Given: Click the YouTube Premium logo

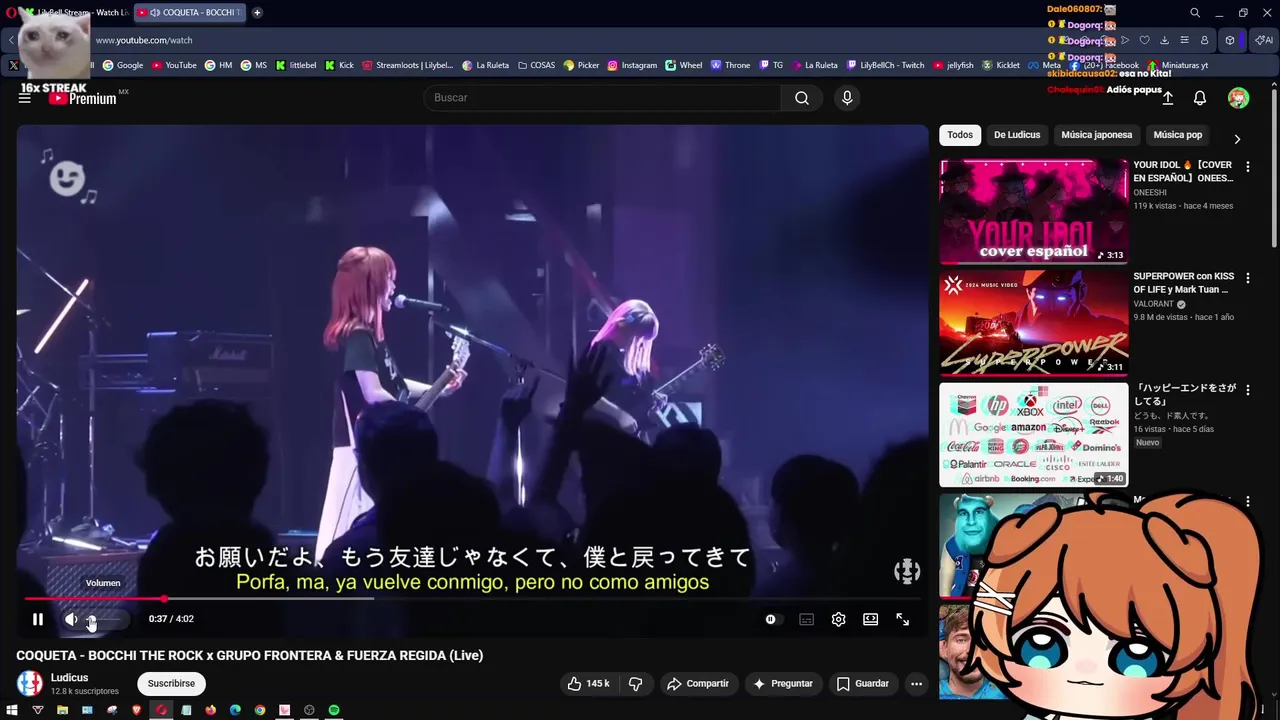Looking at the screenshot, I should tap(83, 97).
